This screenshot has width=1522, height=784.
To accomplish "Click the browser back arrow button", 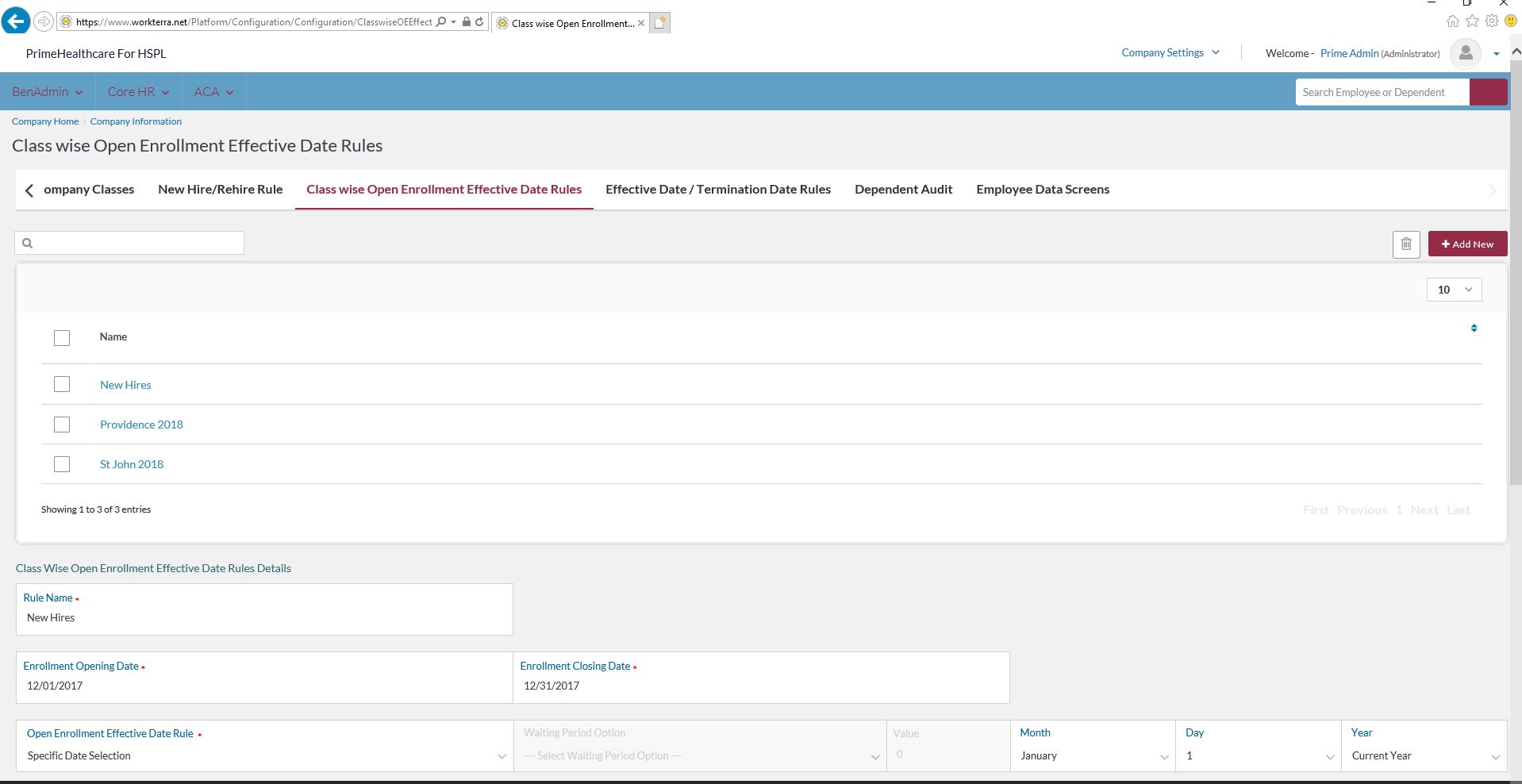I will pyautogui.click(x=15, y=21).
